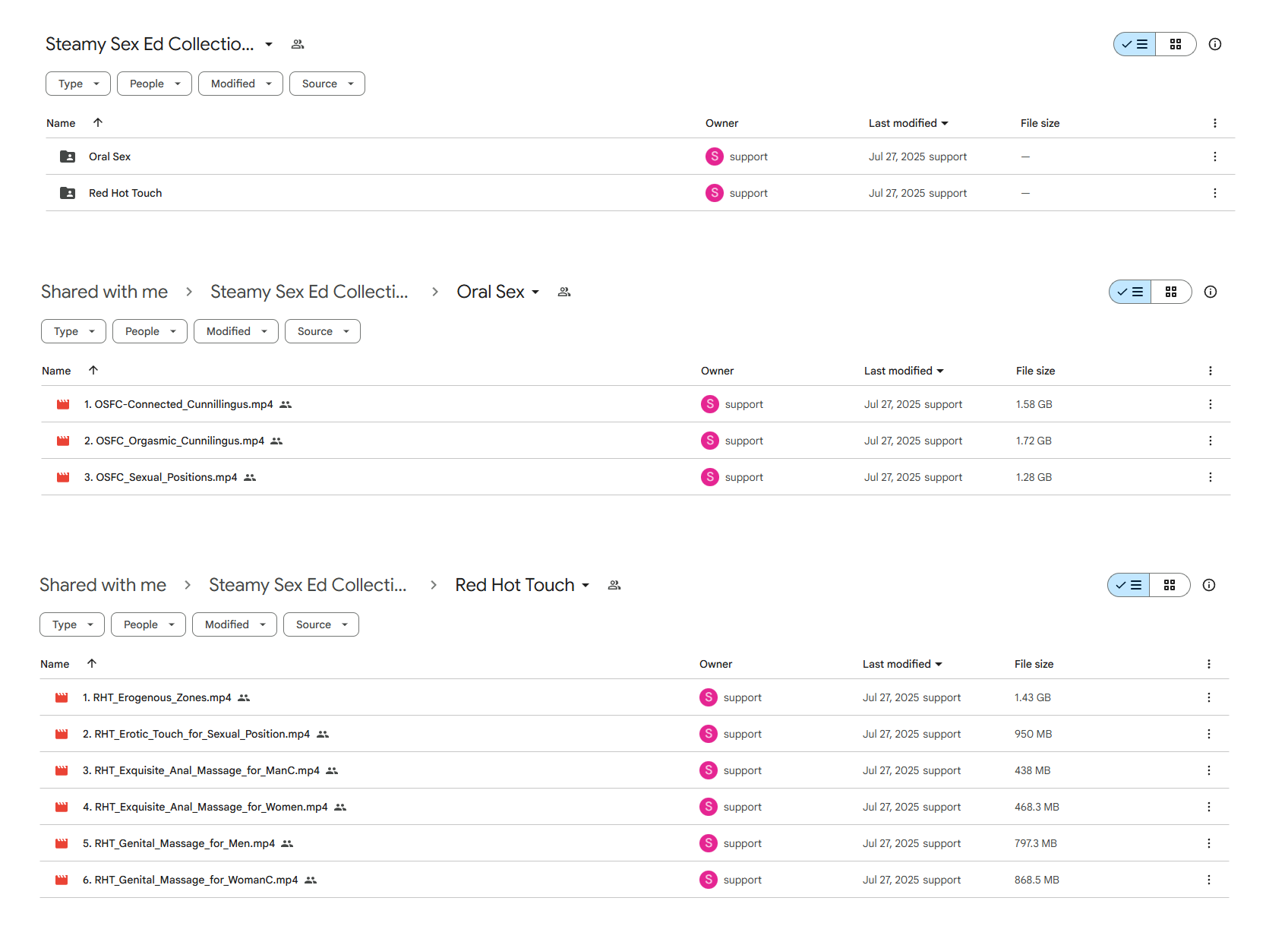Open Modified filter dropdown in top panel
Screen dimensions: 1288x942
tap(241, 84)
